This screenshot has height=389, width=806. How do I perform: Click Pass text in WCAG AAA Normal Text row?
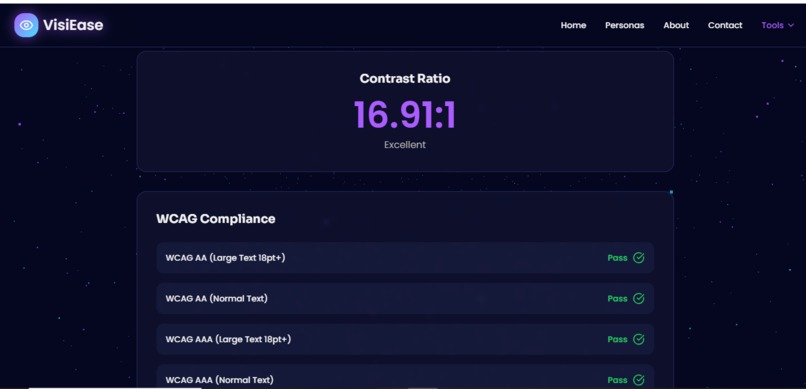coord(617,380)
